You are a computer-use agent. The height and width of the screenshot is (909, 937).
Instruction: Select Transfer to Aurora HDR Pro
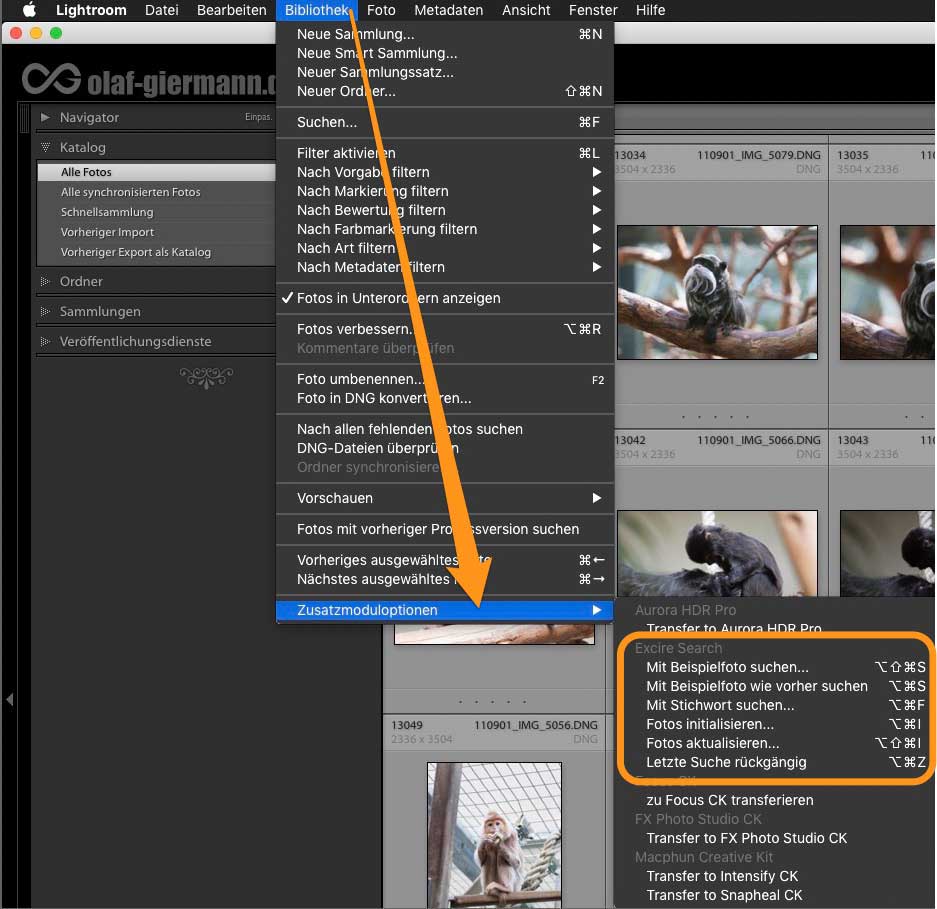[x=733, y=629]
